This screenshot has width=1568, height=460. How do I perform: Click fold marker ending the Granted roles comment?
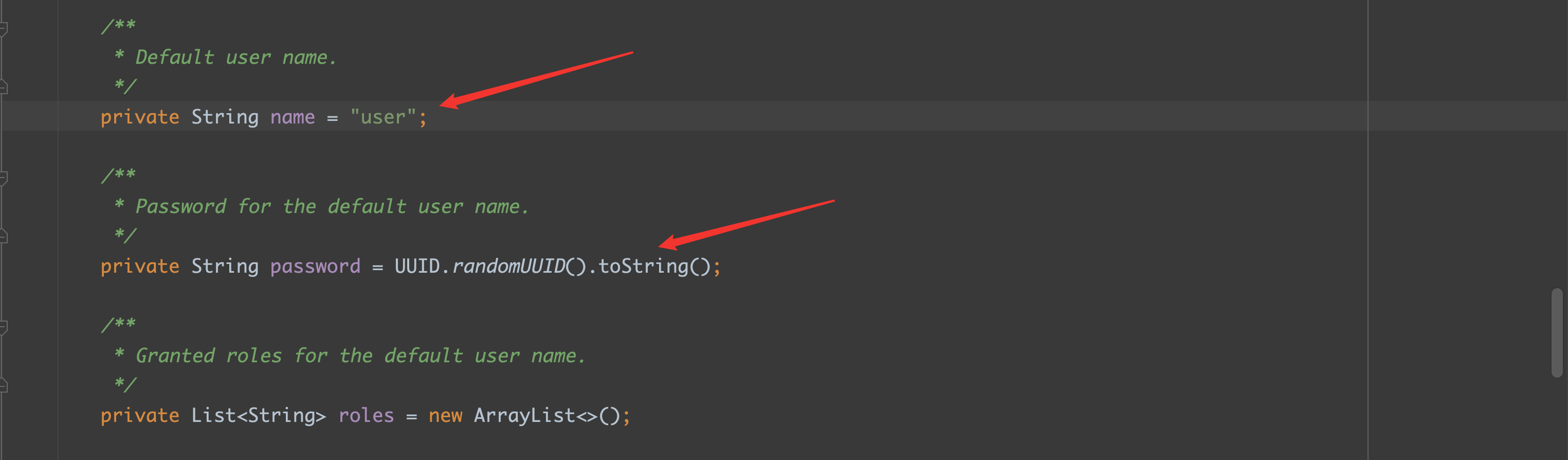3,386
